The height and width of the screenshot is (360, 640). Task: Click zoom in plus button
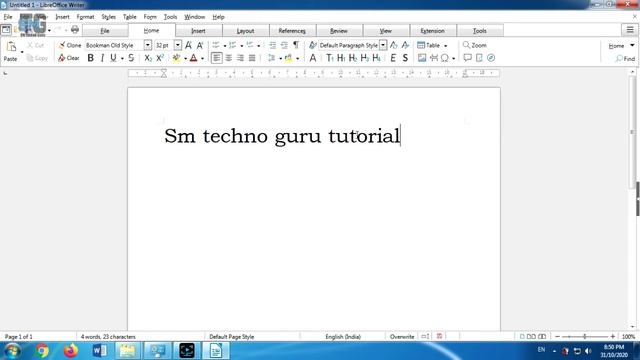tap(613, 337)
